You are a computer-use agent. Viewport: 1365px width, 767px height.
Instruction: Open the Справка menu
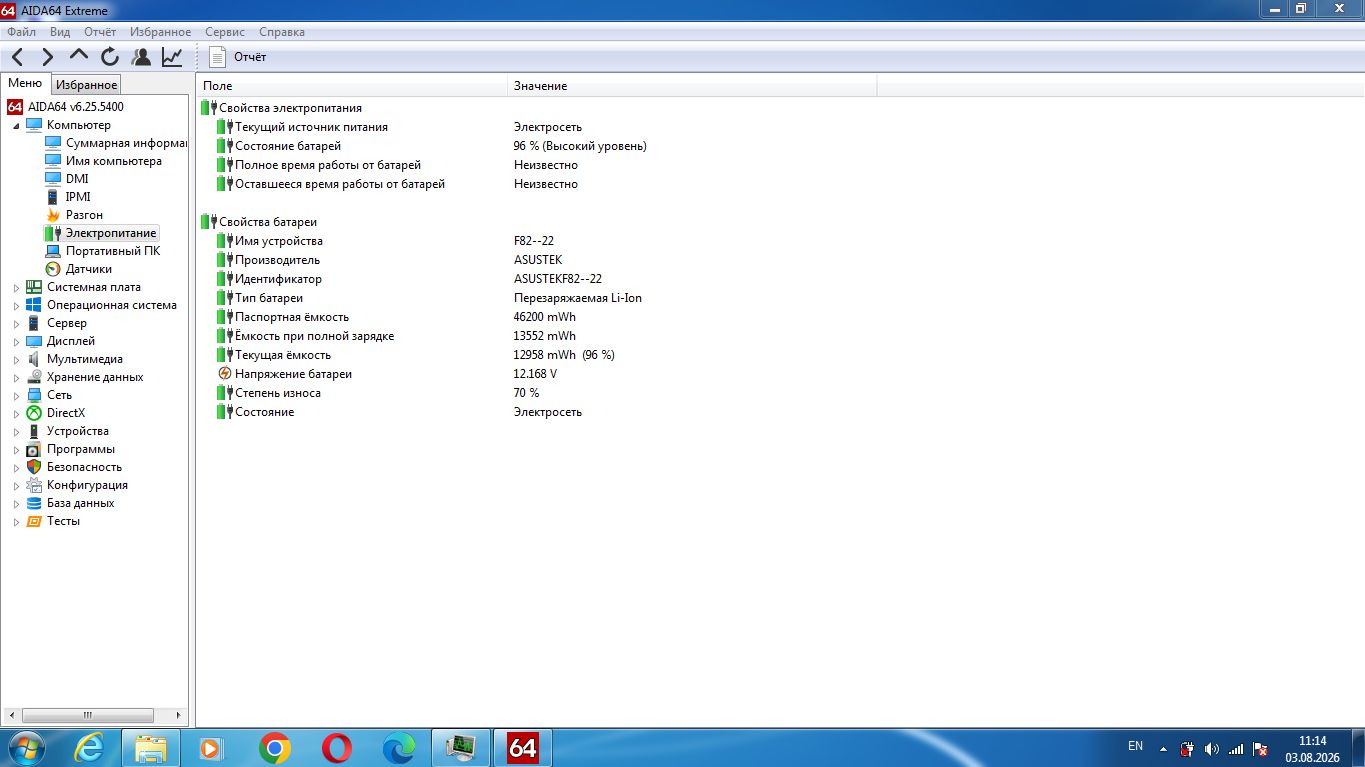tap(282, 32)
